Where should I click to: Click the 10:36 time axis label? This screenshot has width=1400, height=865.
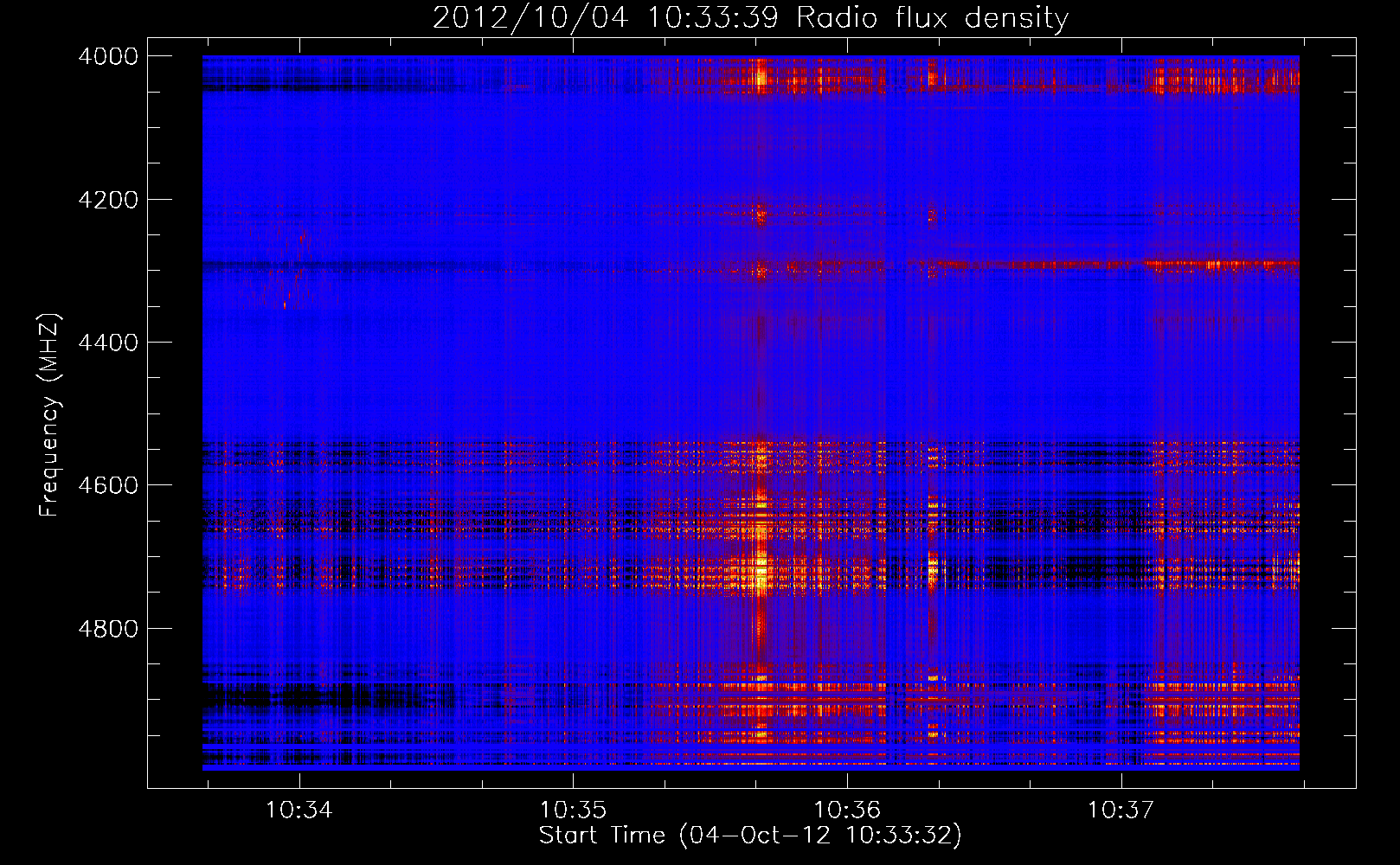pyautogui.click(x=847, y=811)
